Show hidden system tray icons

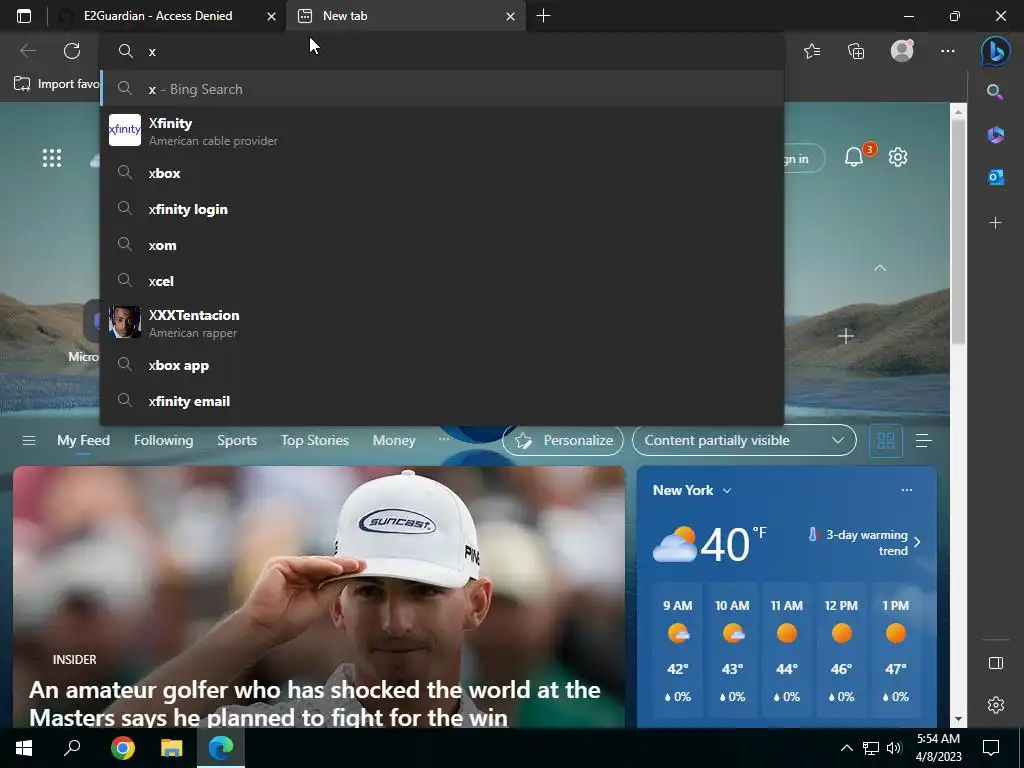[x=846, y=748]
